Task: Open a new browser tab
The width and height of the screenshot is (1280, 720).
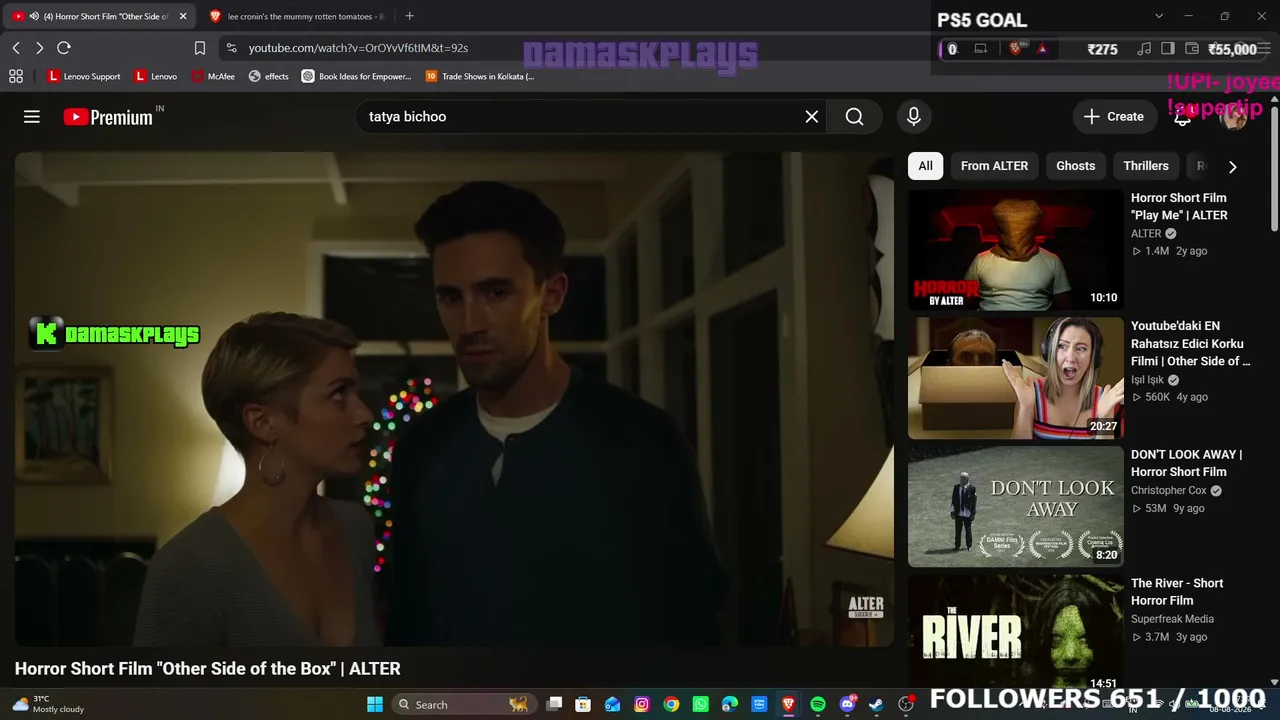Action: (x=409, y=16)
